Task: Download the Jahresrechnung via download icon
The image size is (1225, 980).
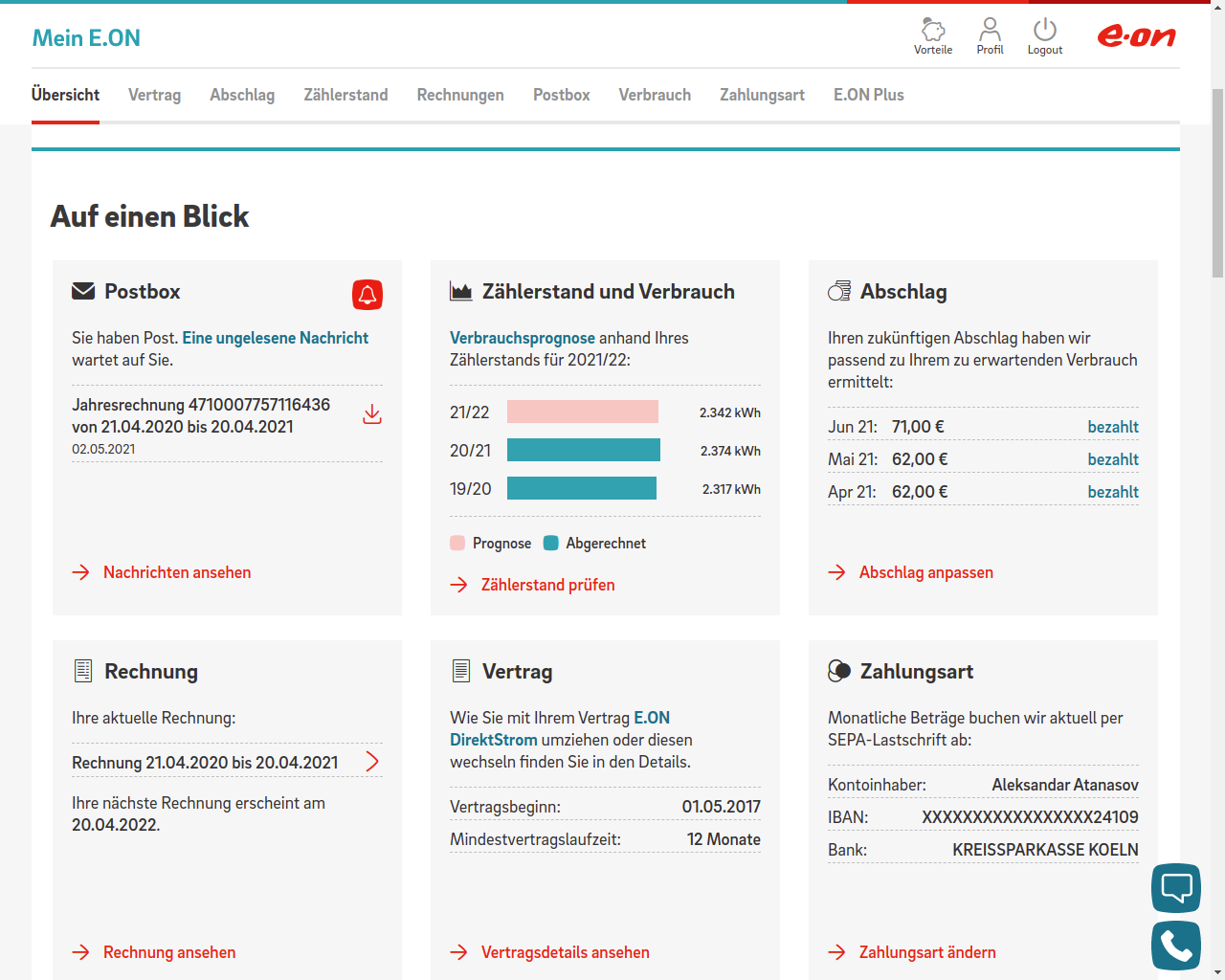Action: pyautogui.click(x=372, y=414)
